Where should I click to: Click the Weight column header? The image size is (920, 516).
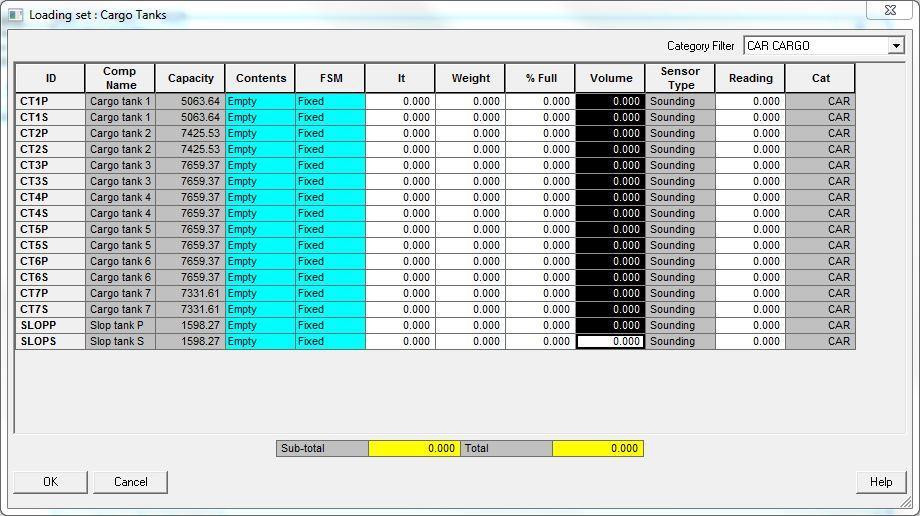coord(471,78)
